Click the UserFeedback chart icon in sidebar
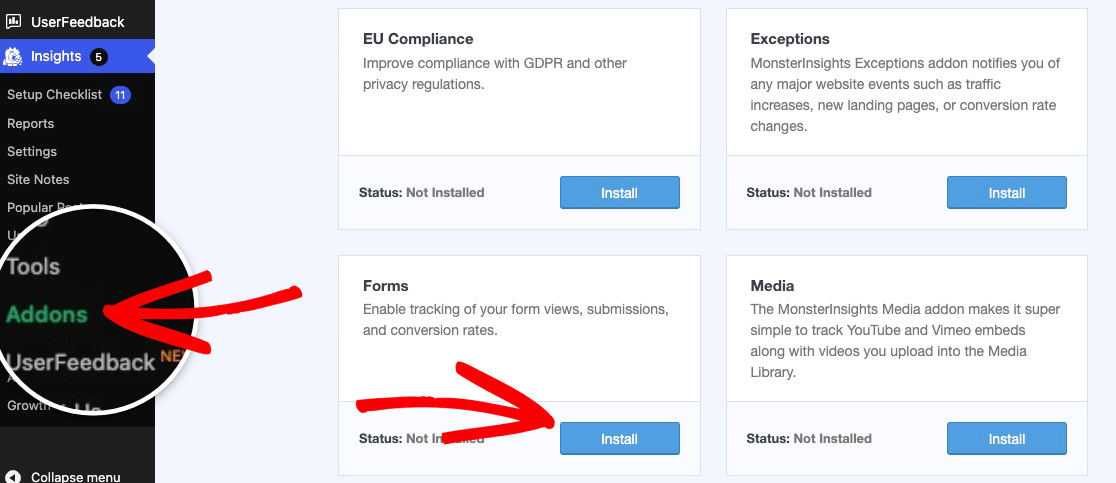 tap(13, 21)
